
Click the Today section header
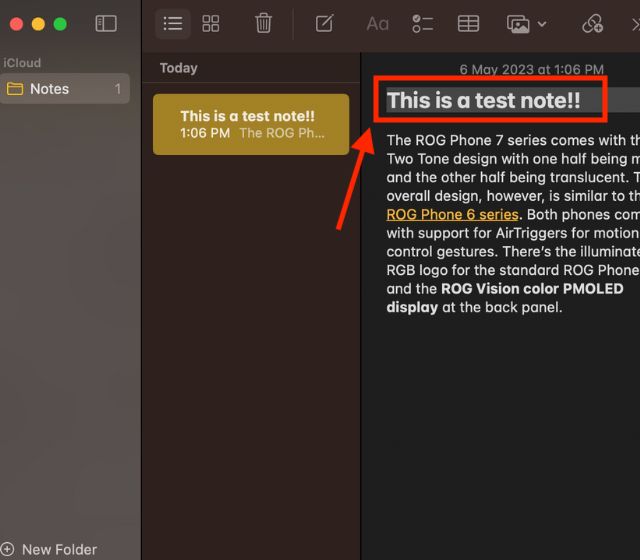[x=179, y=68]
